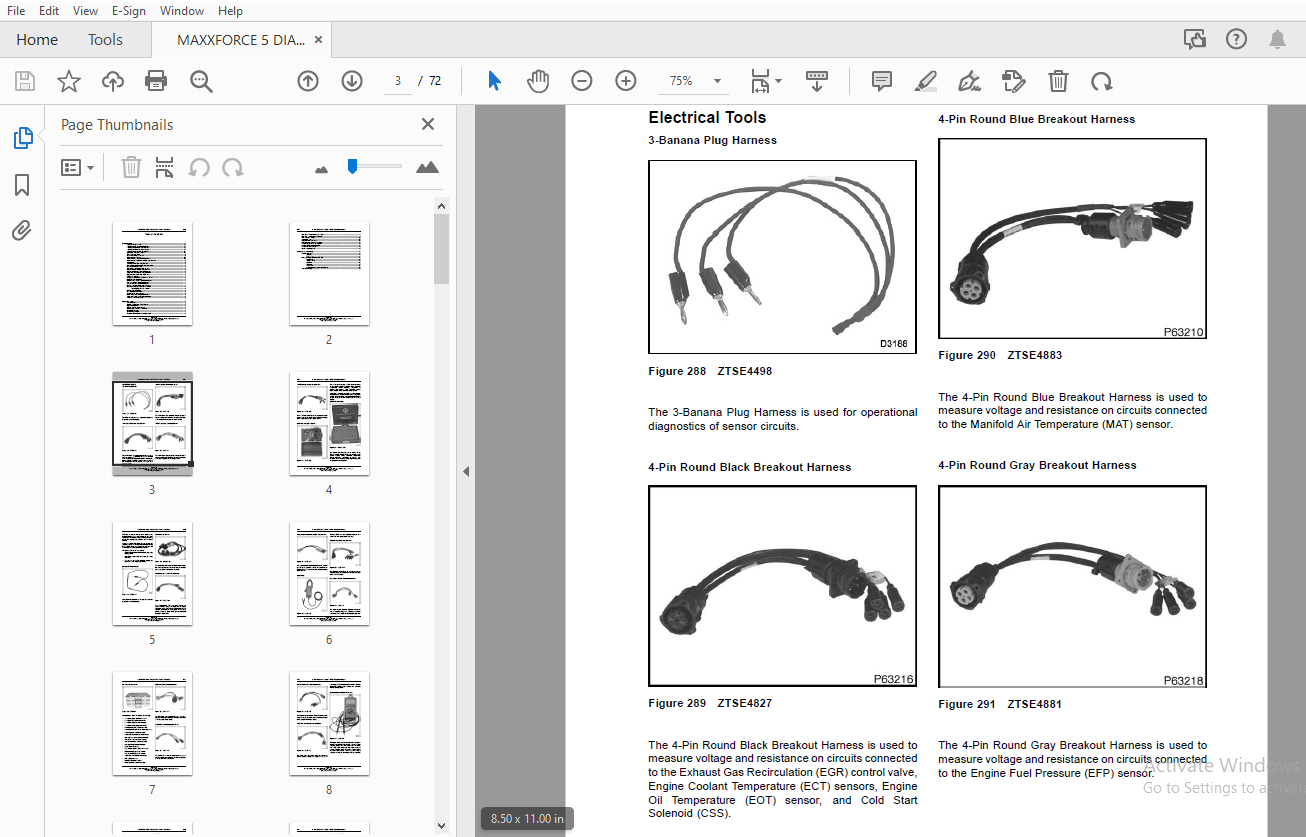The width and height of the screenshot is (1306, 837).
Task: Click the fit page scrolling icon
Action: pos(761,81)
